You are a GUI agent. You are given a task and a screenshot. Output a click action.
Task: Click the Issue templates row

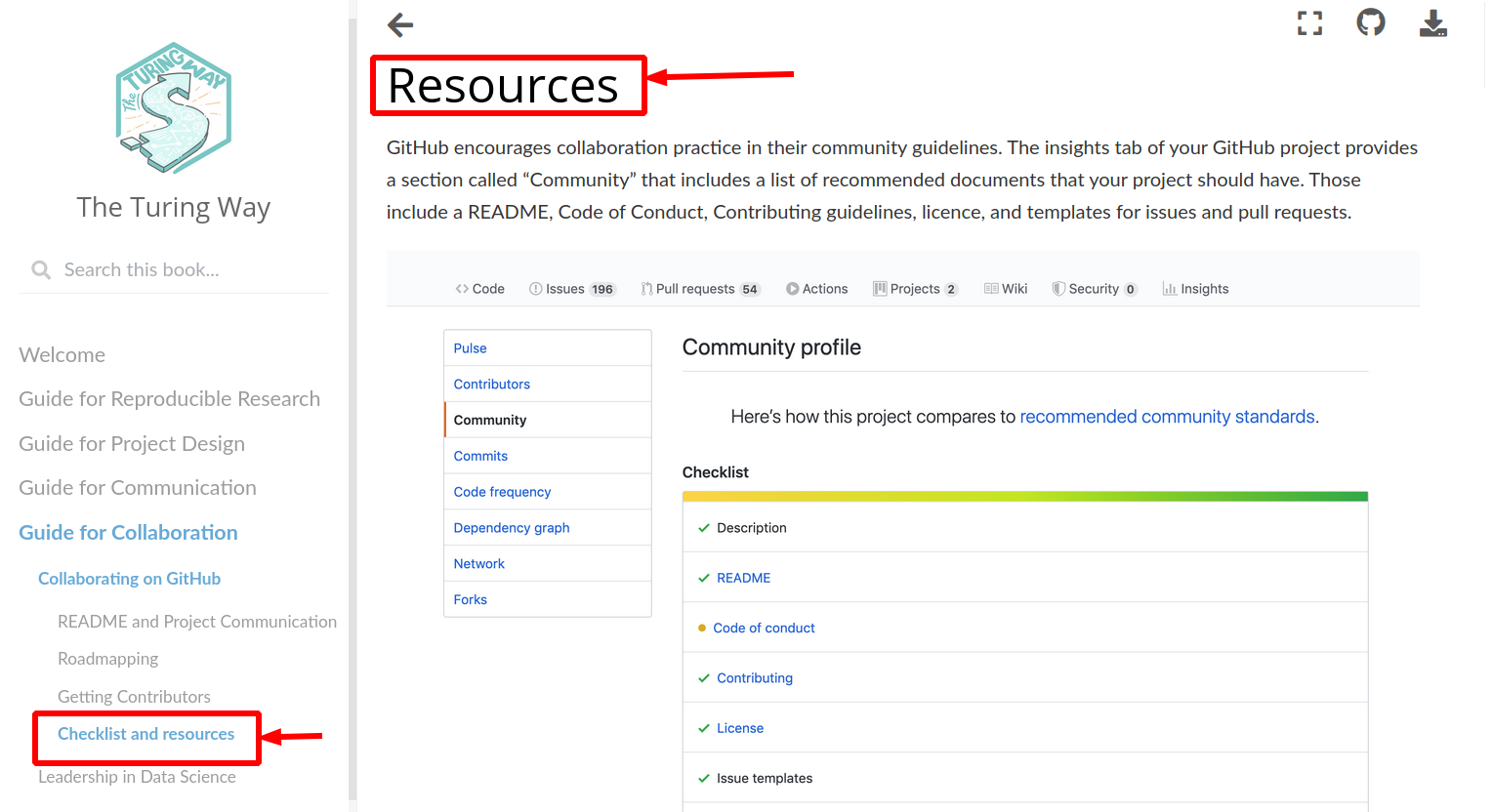(x=1025, y=778)
